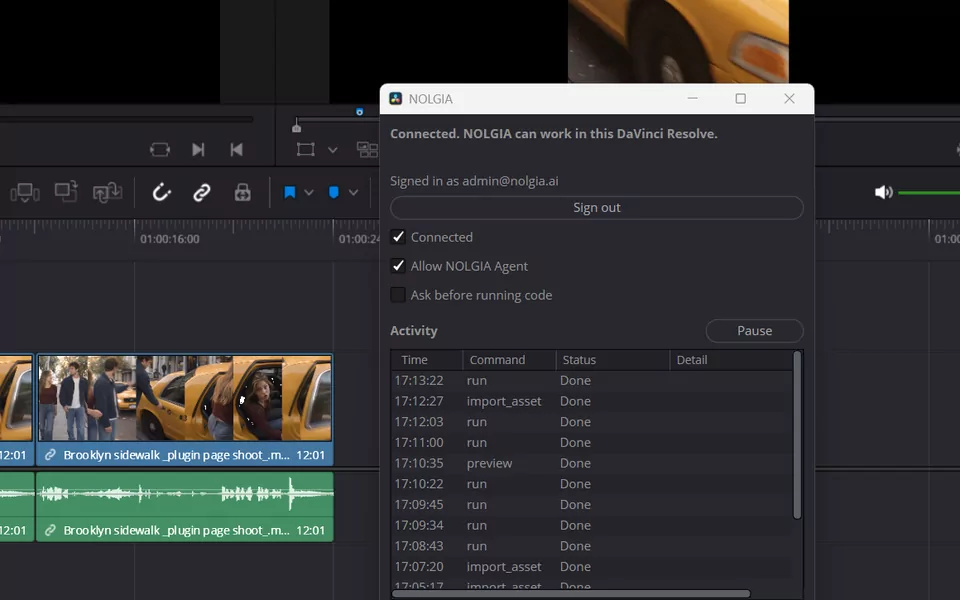Click the admin@nolgia.ai signed-in text
The height and width of the screenshot is (600, 960).
[510, 181]
